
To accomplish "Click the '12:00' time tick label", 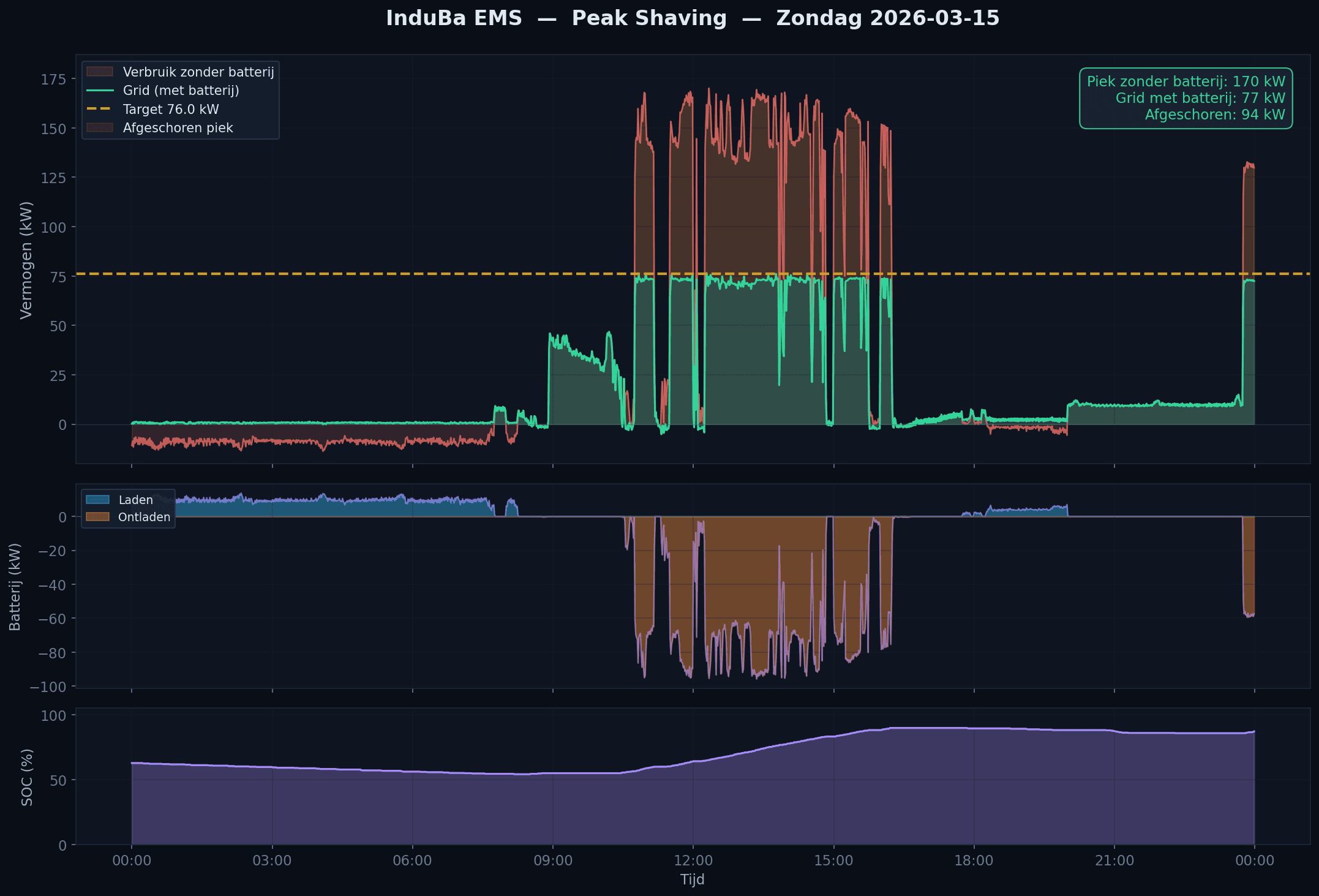I will coord(693,860).
